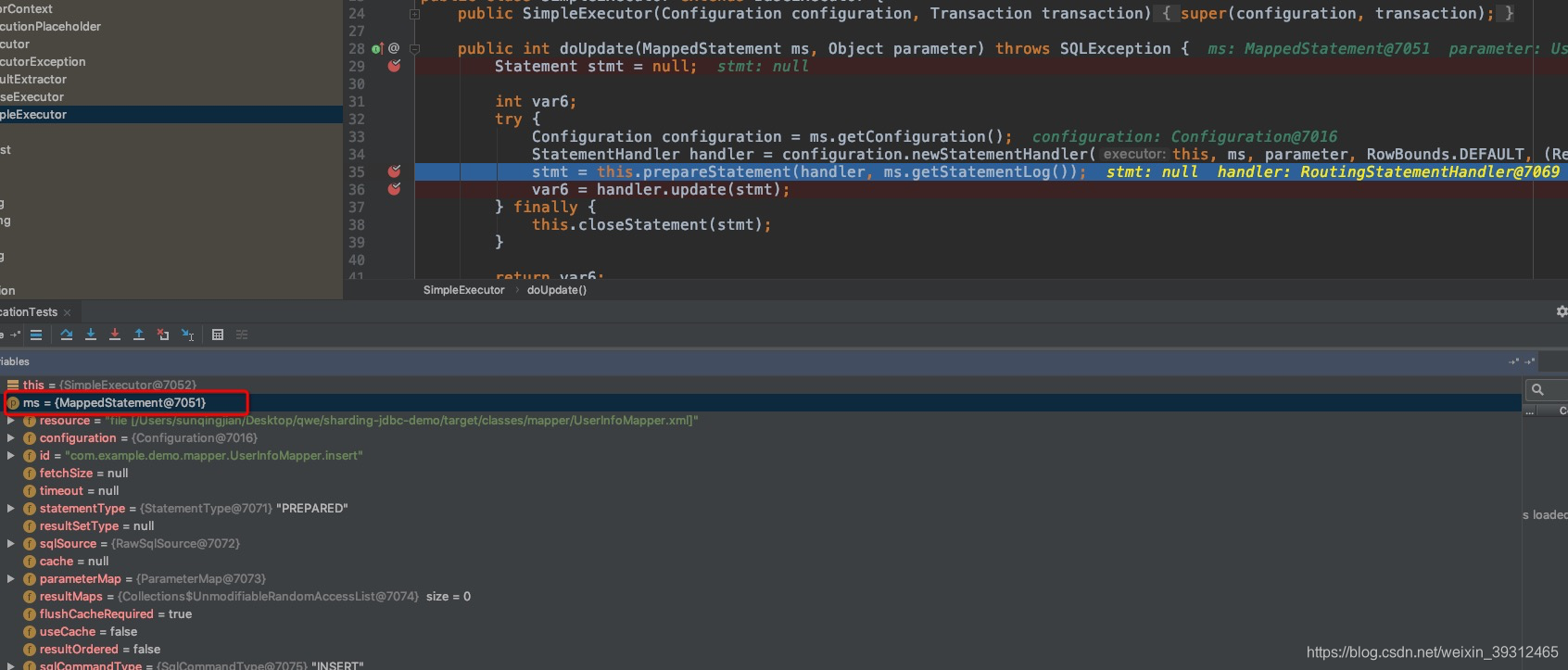Screen dimensions: 1568x670
Task: Expand the parameterMap variable node
Action: (x=10, y=578)
